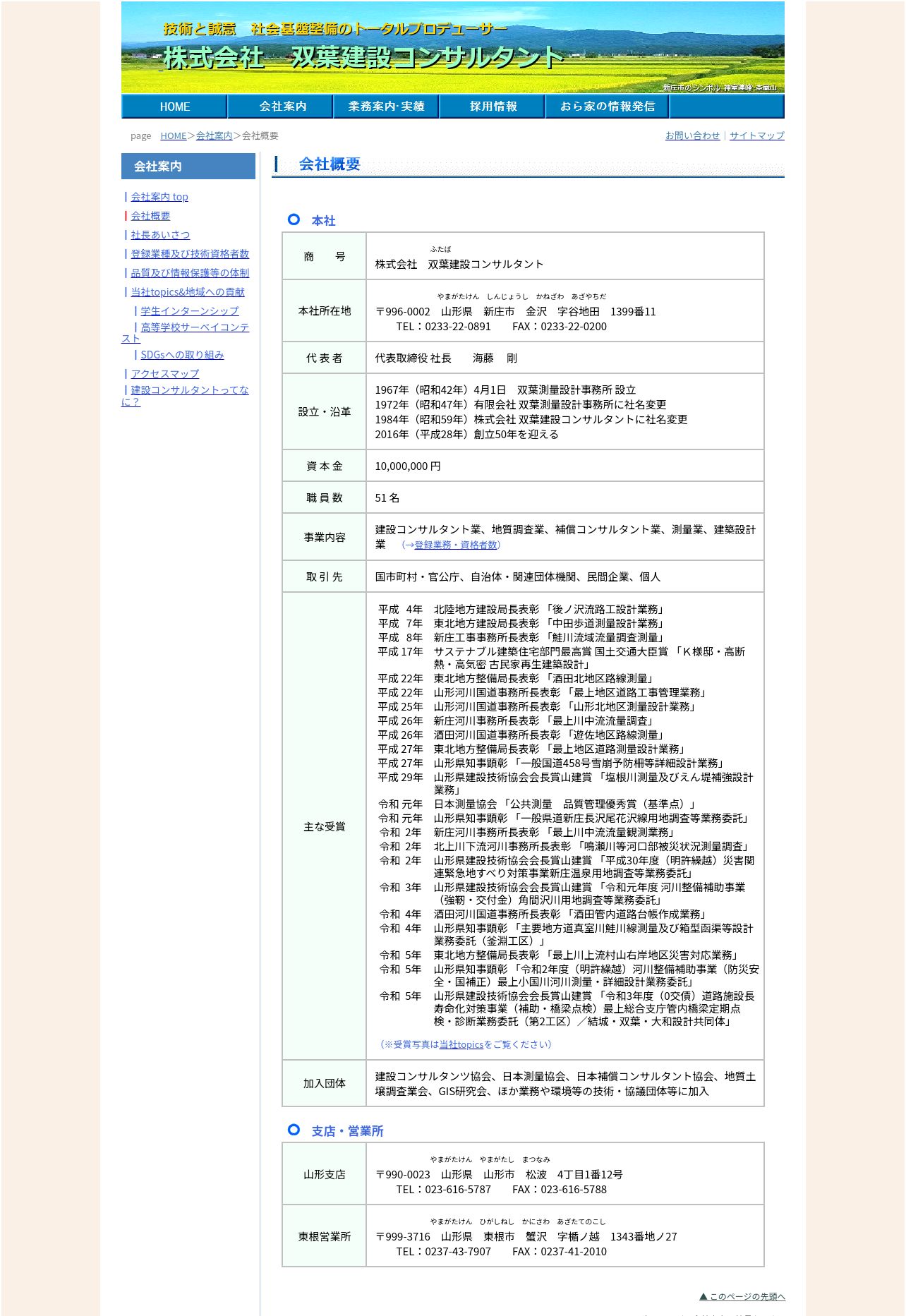Click the 設立・沿革 label cell
Image resolution: width=906 pixels, height=1316 pixels.
click(x=325, y=412)
